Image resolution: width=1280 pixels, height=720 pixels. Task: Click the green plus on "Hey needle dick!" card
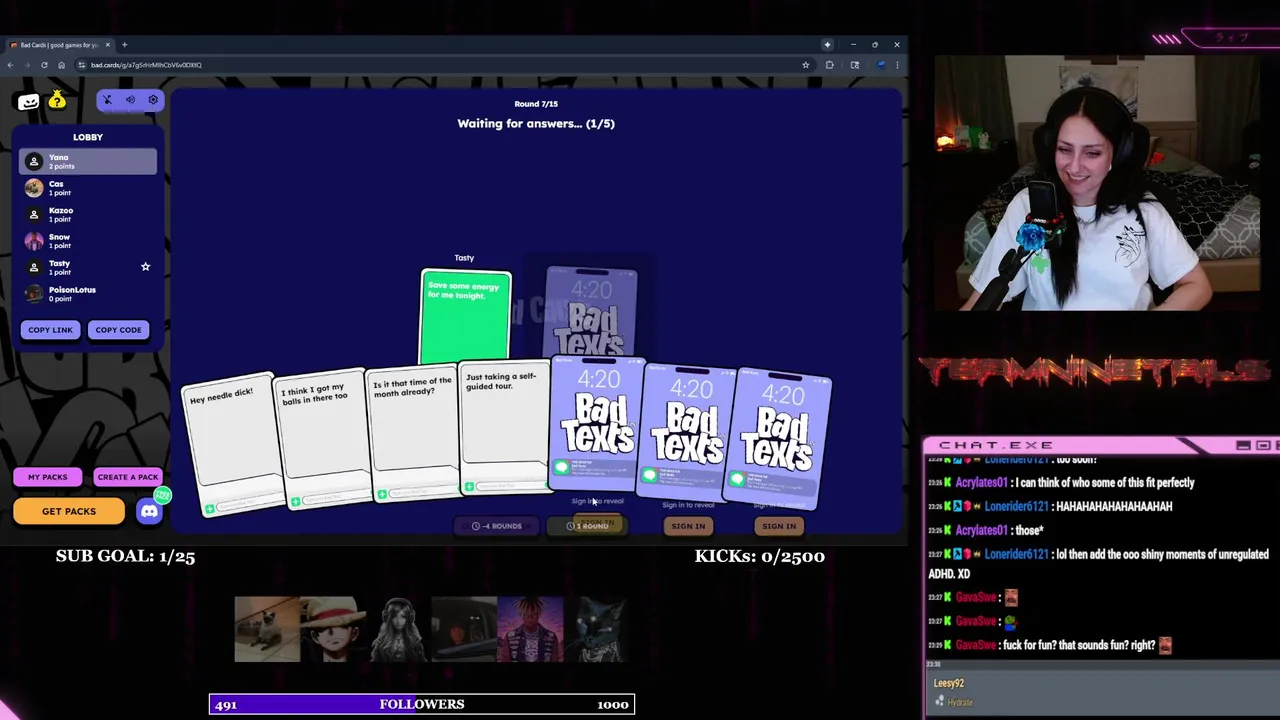(209, 509)
